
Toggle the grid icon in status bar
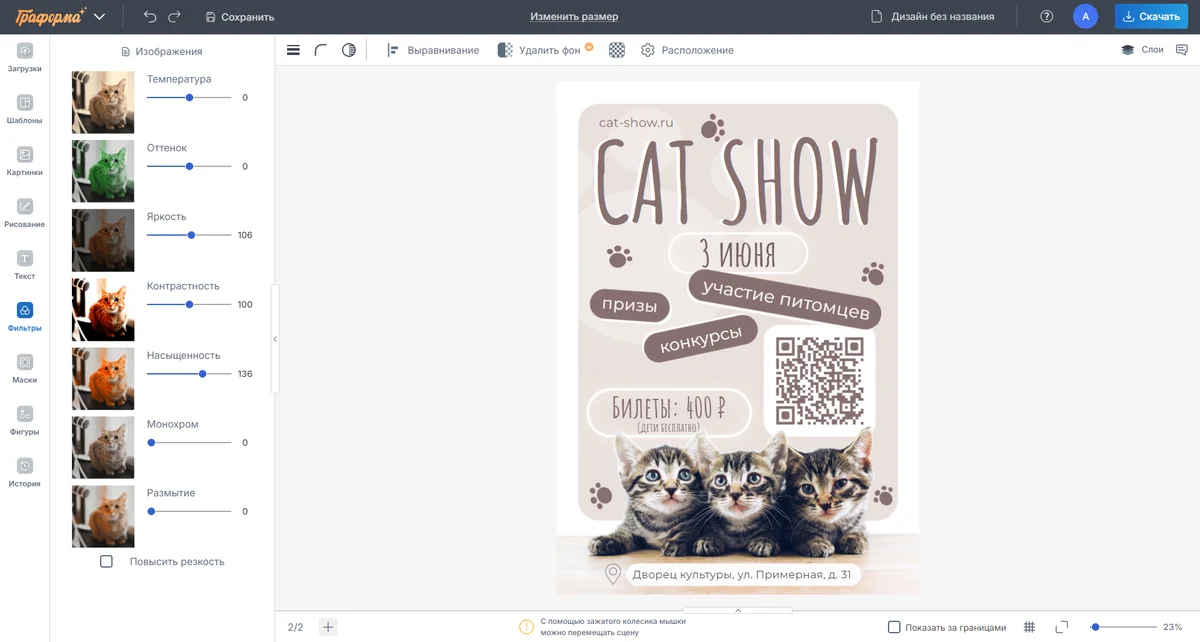click(x=1029, y=627)
